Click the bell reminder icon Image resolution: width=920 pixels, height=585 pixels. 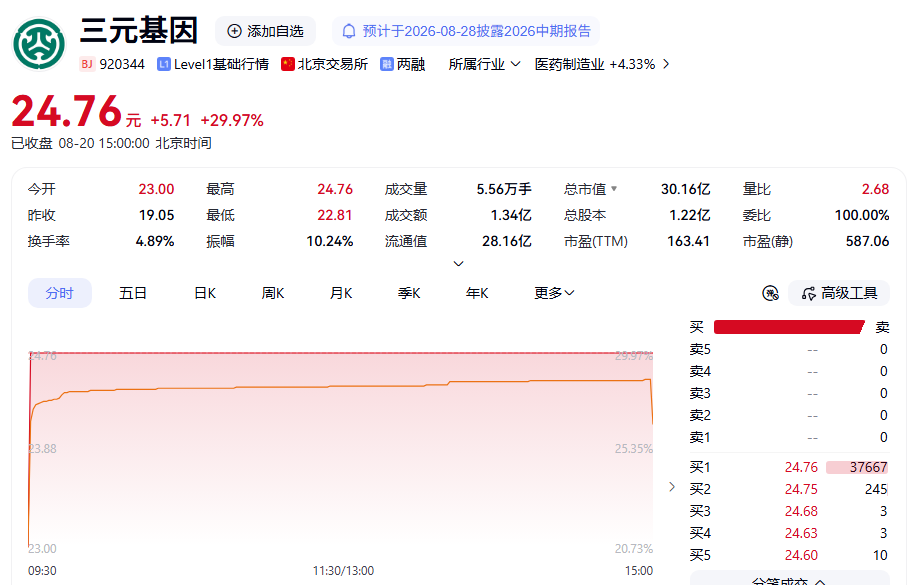pos(349,31)
